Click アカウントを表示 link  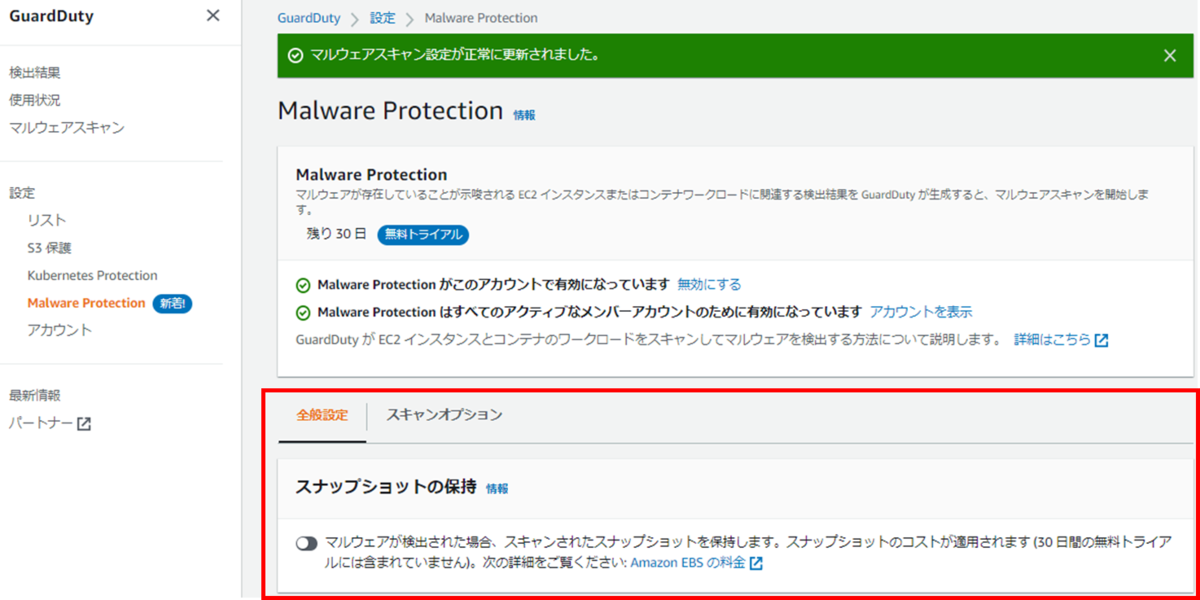coord(921,312)
